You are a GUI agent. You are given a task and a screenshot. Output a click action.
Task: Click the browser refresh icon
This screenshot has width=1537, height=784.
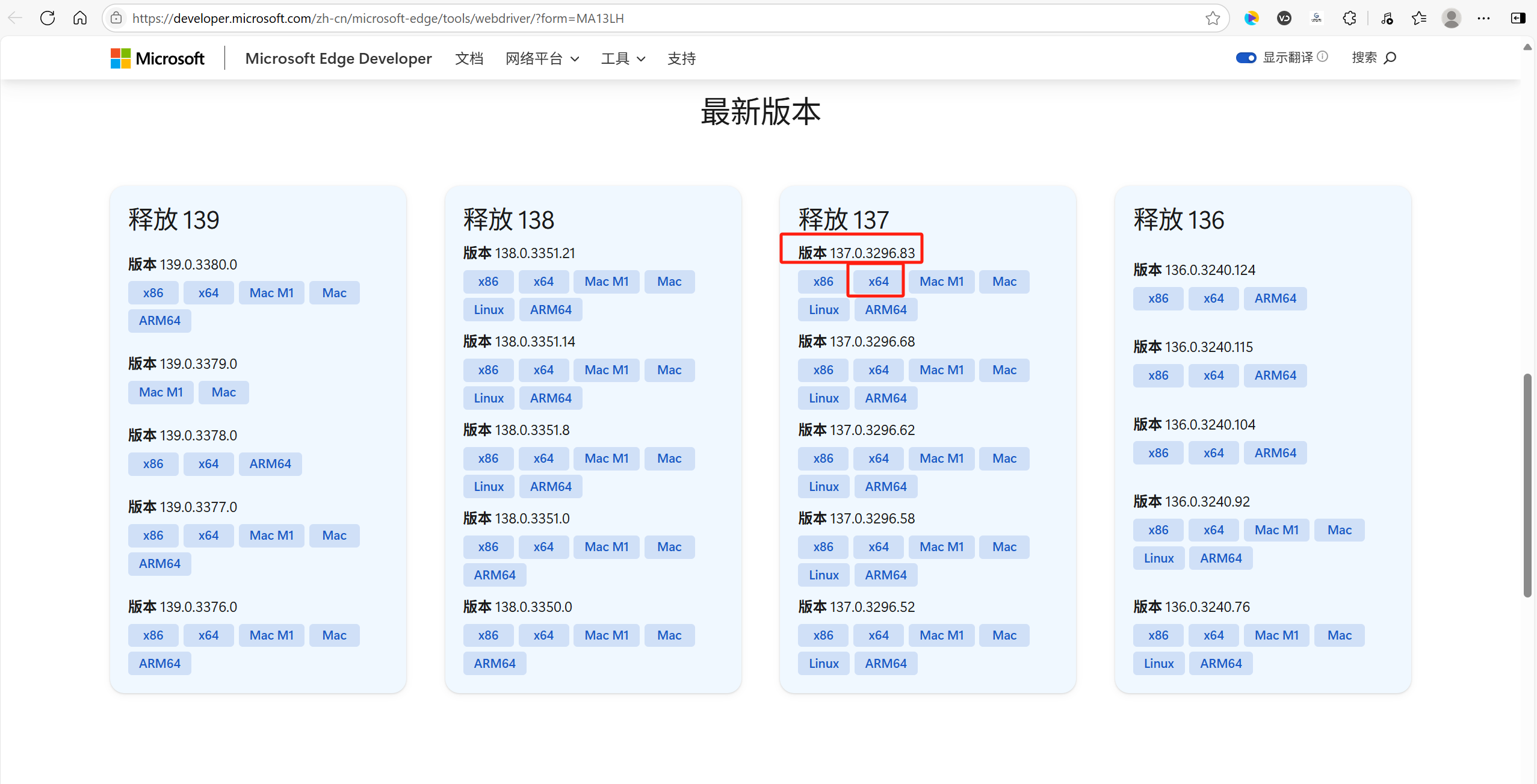pos(48,18)
